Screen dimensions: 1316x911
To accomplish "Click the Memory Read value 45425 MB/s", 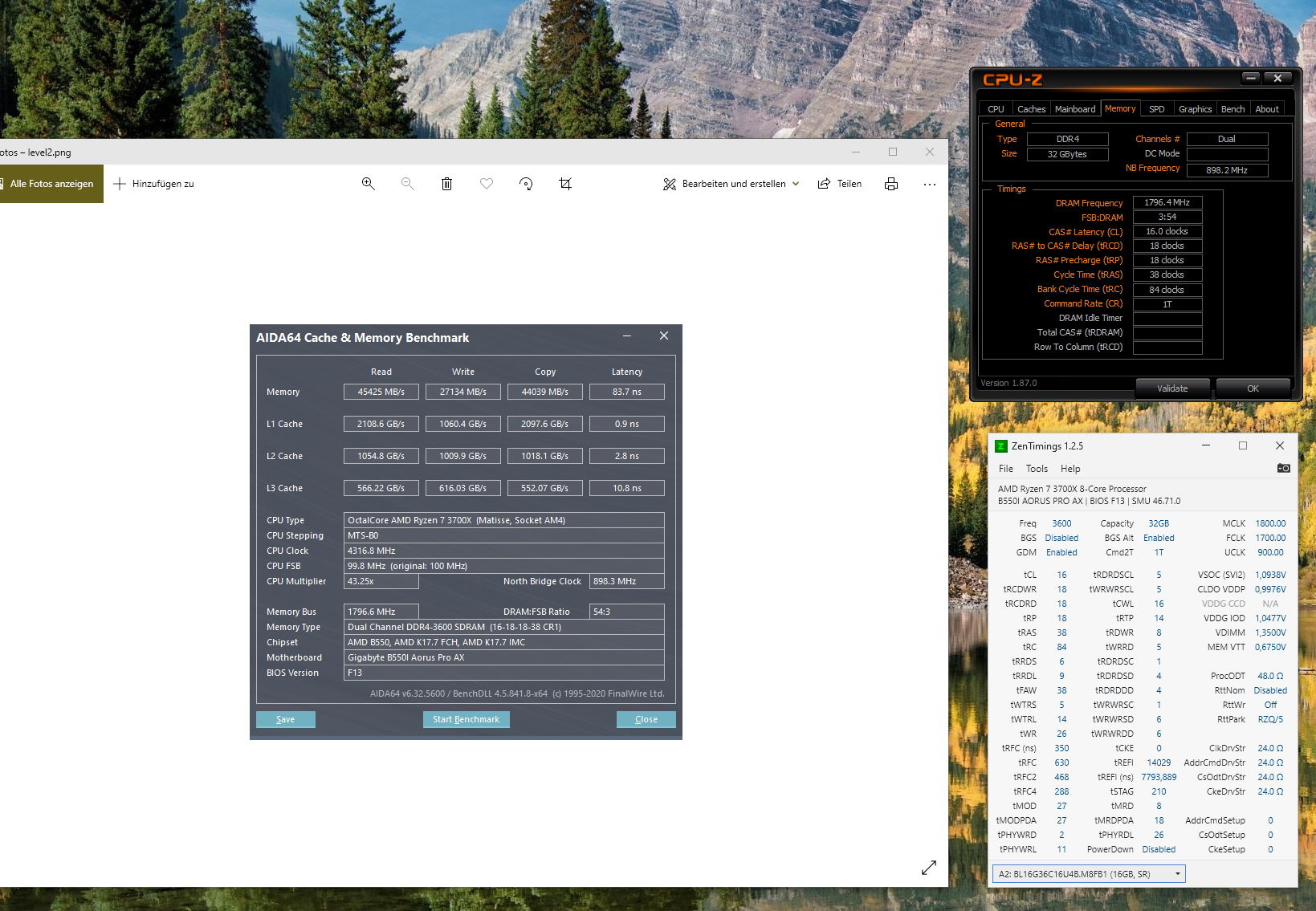I will pyautogui.click(x=381, y=392).
